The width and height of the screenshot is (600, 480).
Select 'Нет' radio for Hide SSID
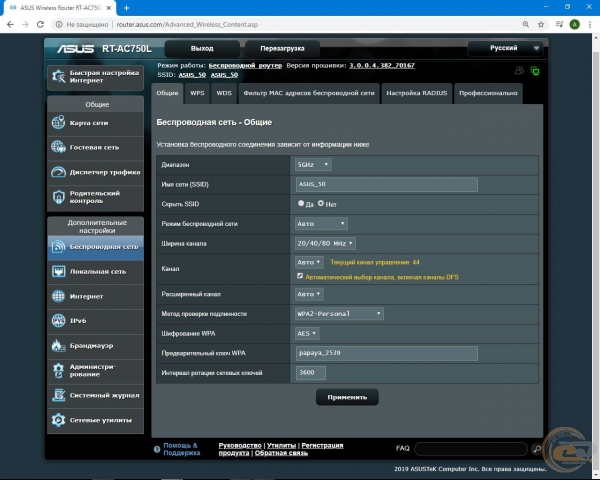pyautogui.click(x=321, y=203)
